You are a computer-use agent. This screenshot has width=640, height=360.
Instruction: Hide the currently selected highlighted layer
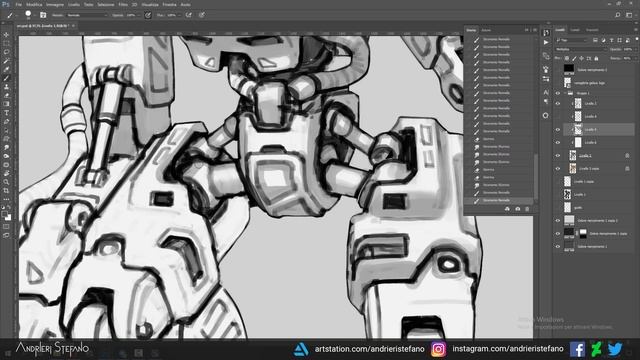pos(558,129)
